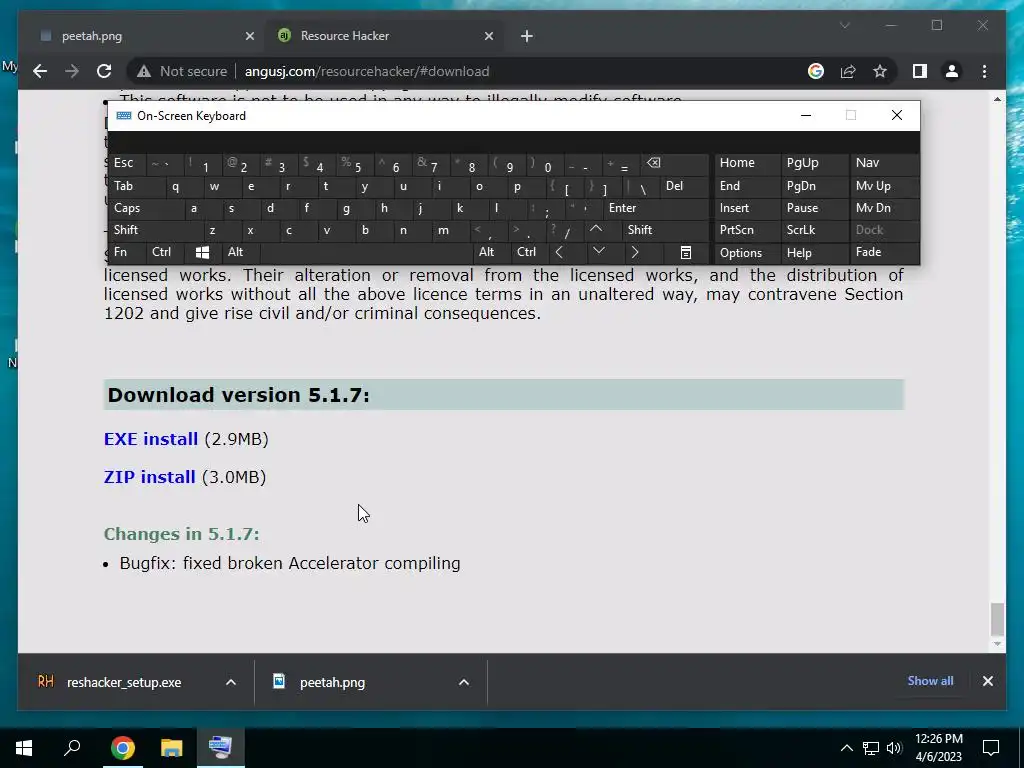Image resolution: width=1024 pixels, height=768 pixels.
Task: Click the Not secure warning icon
Action: (x=144, y=71)
